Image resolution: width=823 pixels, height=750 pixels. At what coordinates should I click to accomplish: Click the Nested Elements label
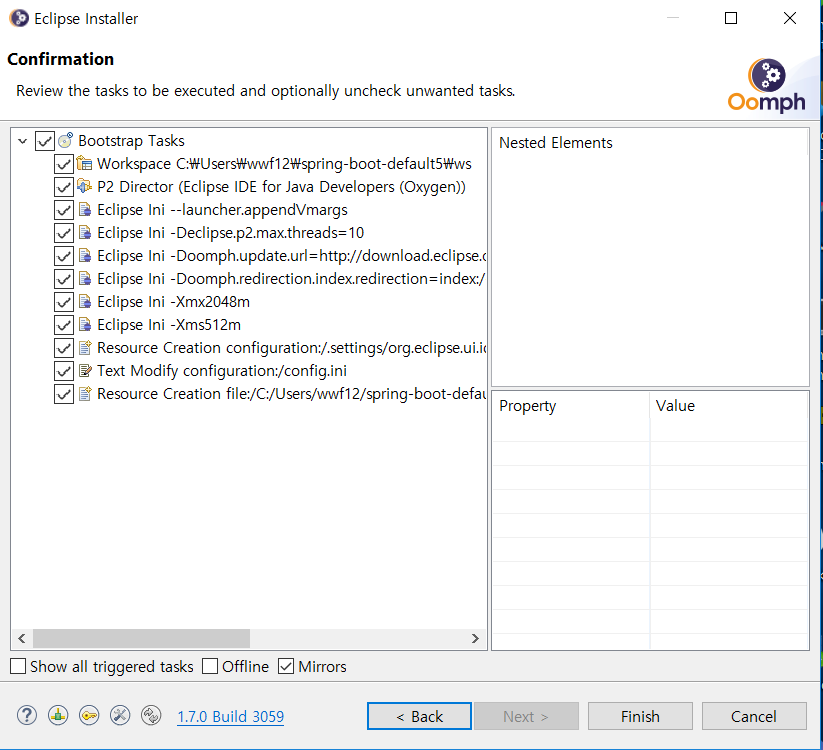coord(555,143)
